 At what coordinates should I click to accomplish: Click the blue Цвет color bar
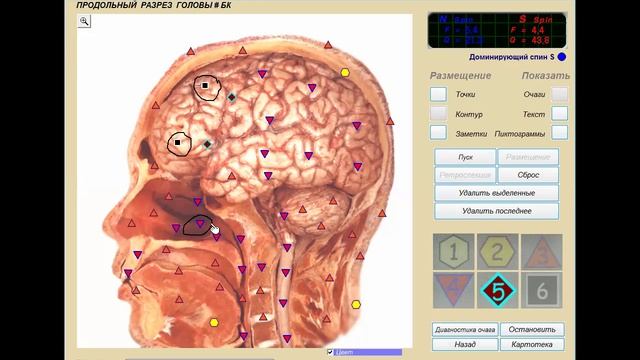tap(368, 352)
